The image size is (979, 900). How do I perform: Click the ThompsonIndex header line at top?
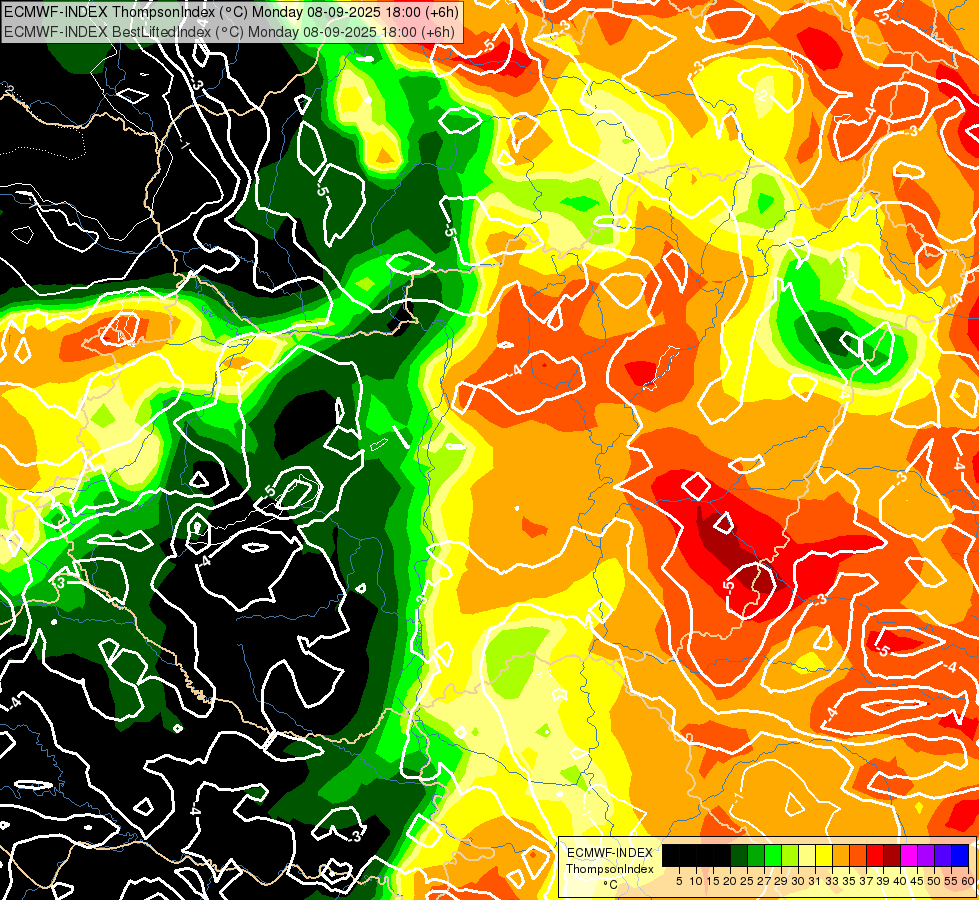(231, 11)
